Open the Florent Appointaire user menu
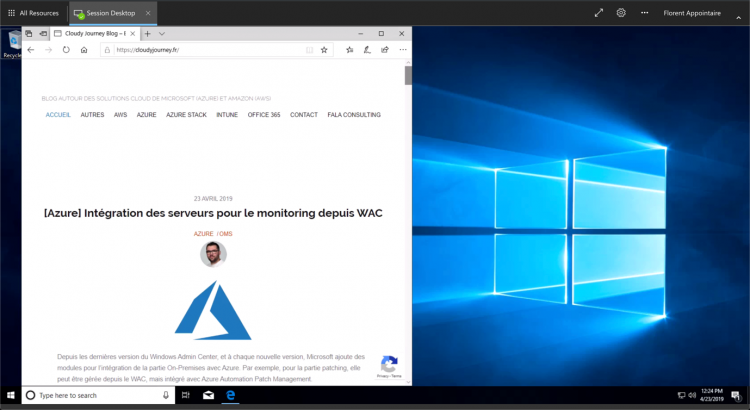The image size is (750, 410). click(692, 13)
